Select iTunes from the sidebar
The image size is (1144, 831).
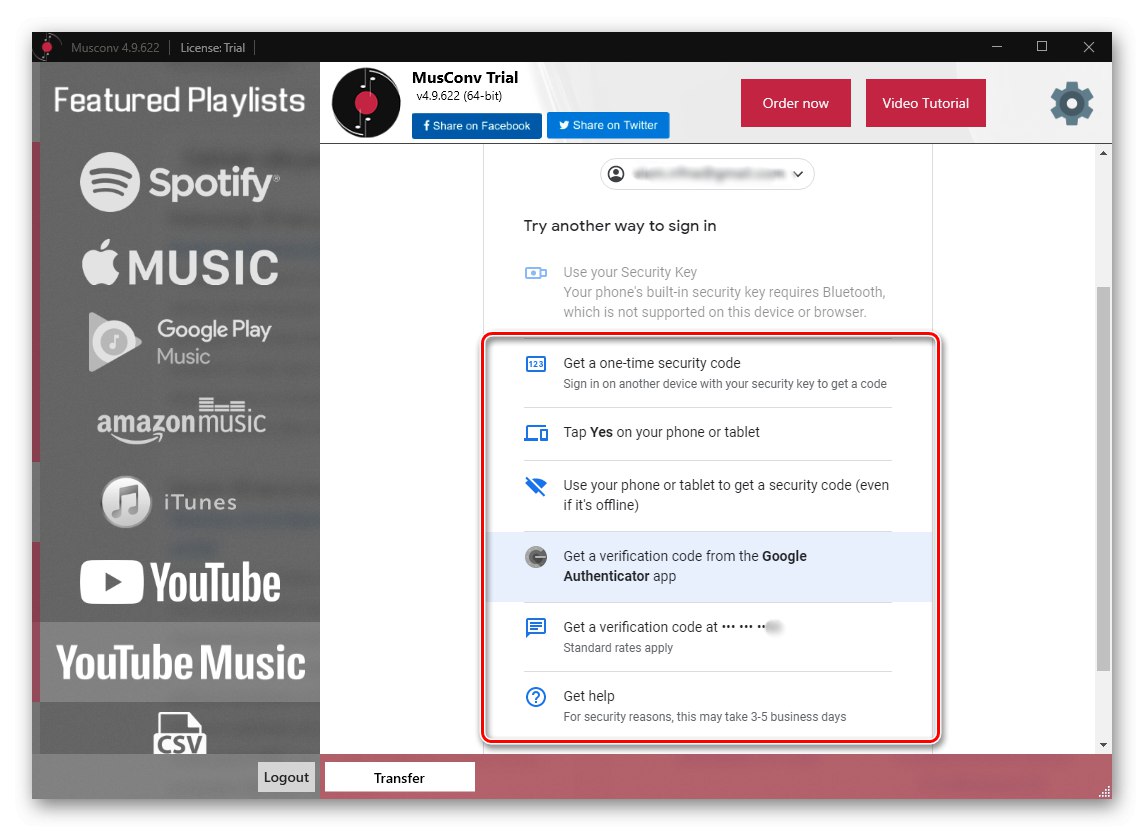(x=169, y=502)
